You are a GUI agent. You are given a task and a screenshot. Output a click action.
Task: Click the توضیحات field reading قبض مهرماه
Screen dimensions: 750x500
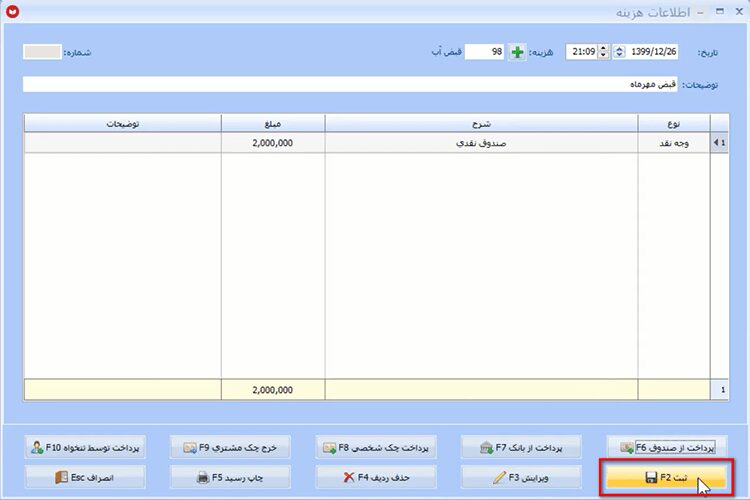point(350,84)
